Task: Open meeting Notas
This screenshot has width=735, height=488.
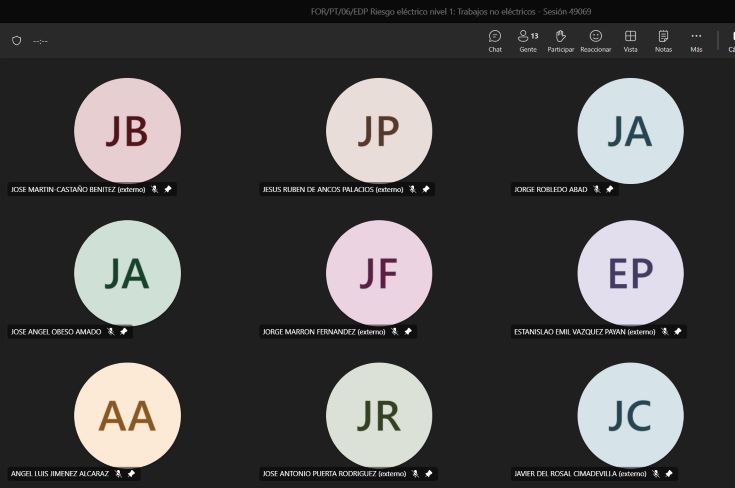Action: click(663, 41)
